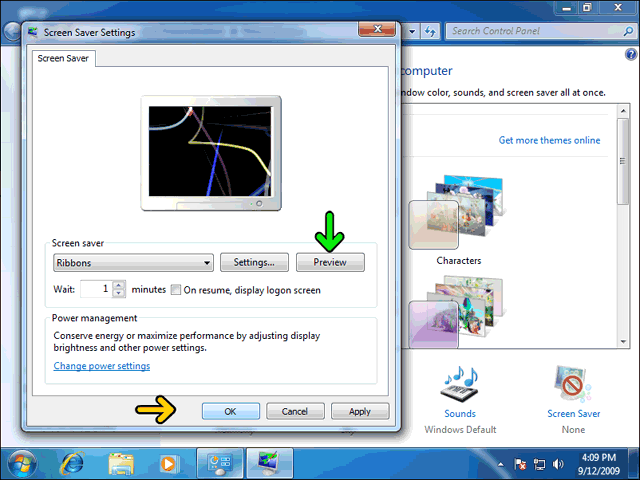
Task: Click the Screen Saver link text
Action: click(573, 413)
